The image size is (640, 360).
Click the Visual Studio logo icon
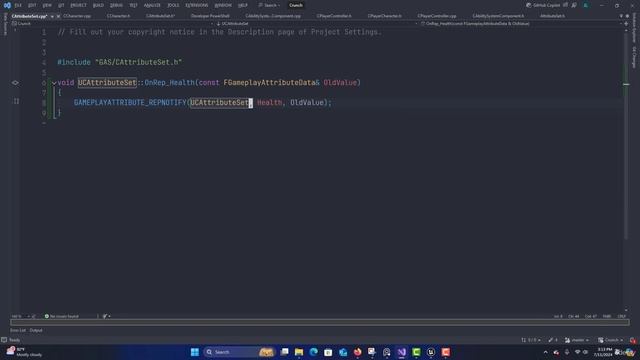(x=7, y=5)
